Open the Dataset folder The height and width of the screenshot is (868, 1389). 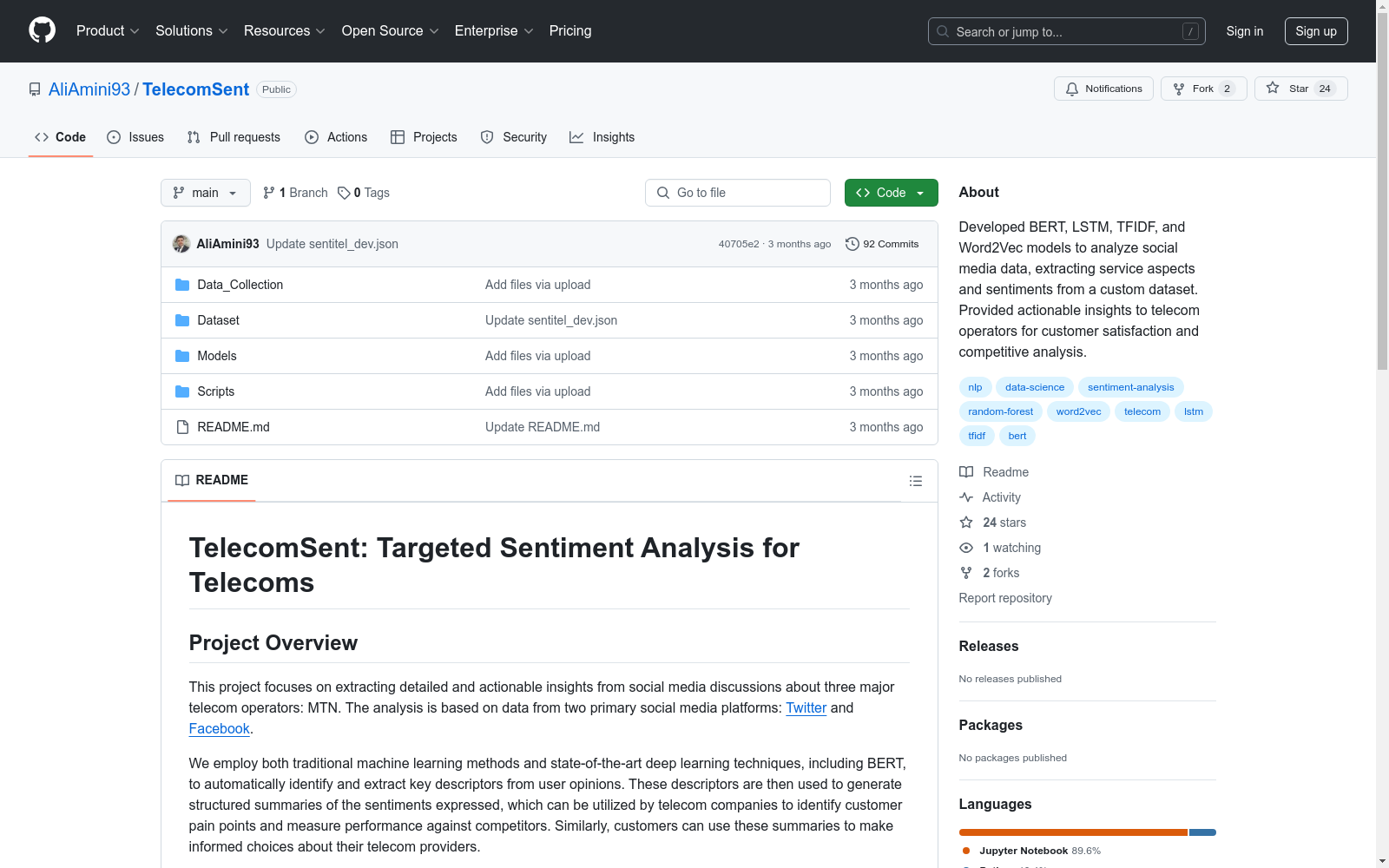(218, 320)
